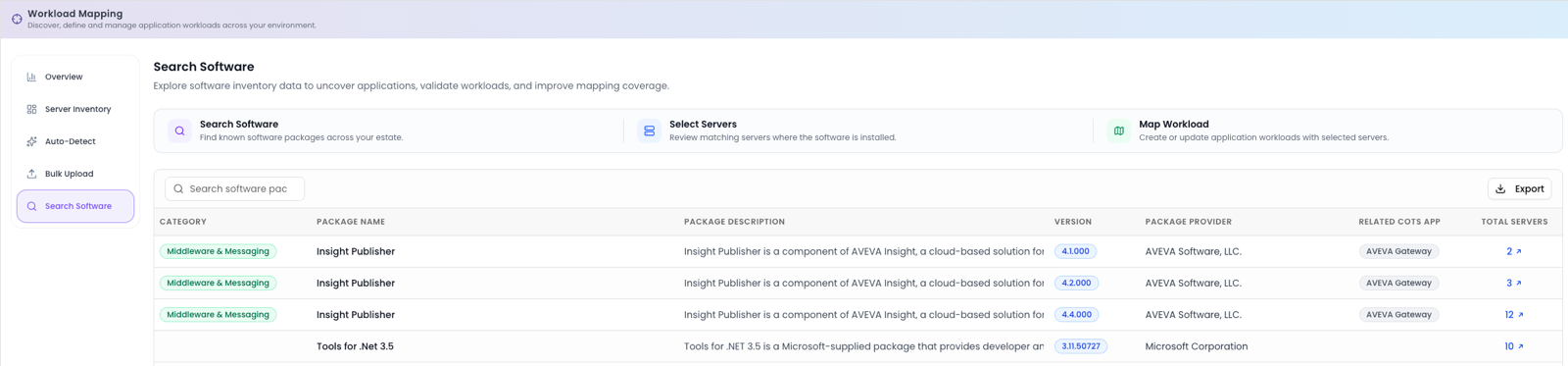Click the Search Software step magnifier icon
The width and height of the screenshot is (1568, 366).
pos(179,131)
